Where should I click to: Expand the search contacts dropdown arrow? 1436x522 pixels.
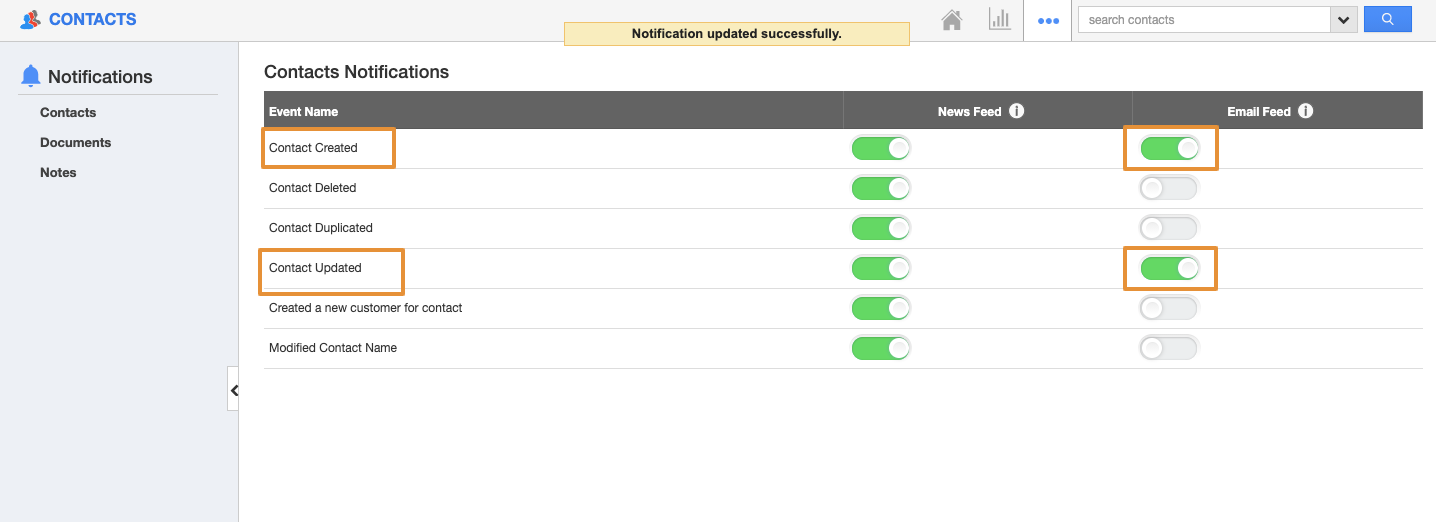(1343, 20)
